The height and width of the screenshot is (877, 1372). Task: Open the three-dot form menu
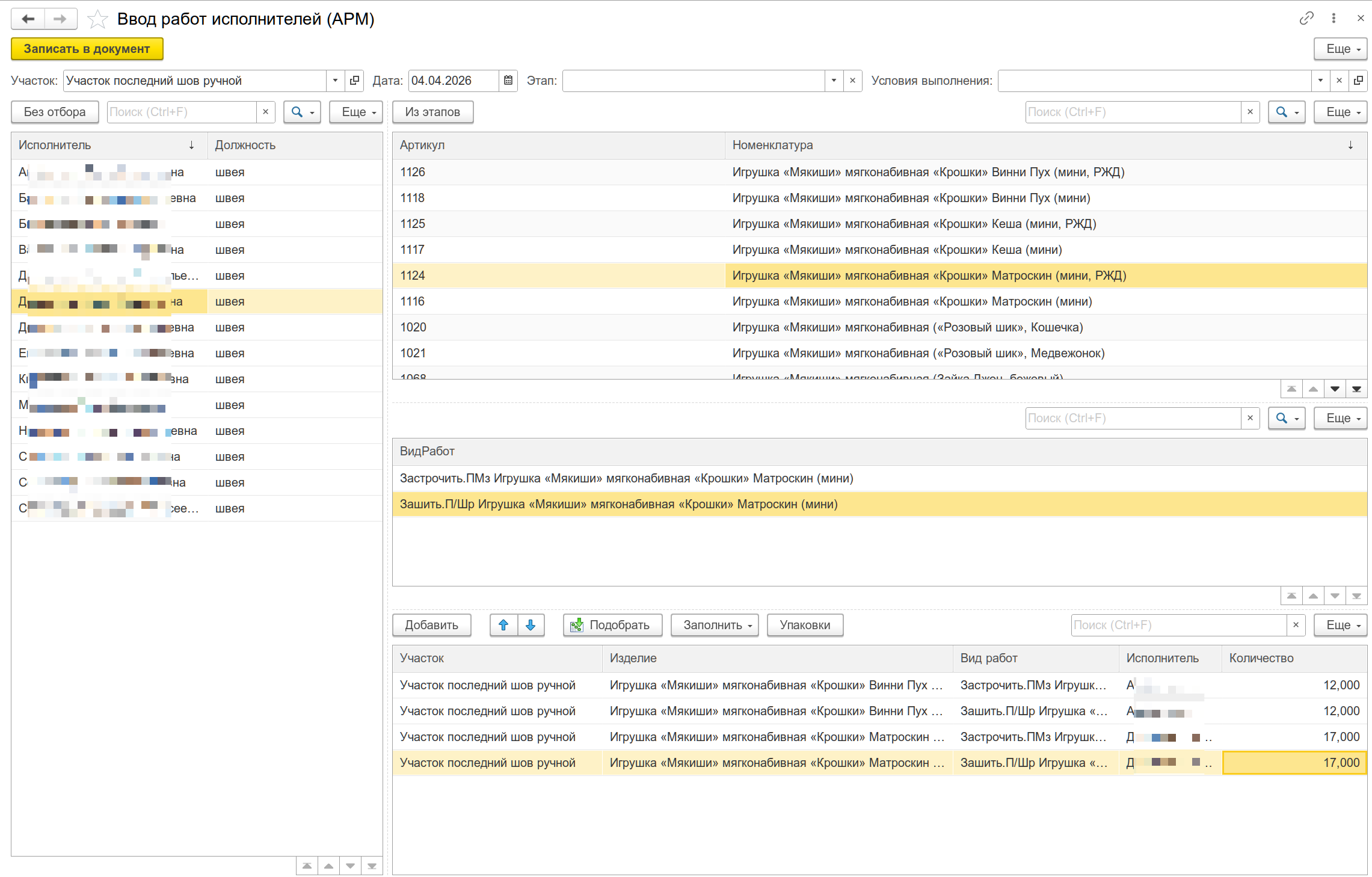click(x=1334, y=18)
